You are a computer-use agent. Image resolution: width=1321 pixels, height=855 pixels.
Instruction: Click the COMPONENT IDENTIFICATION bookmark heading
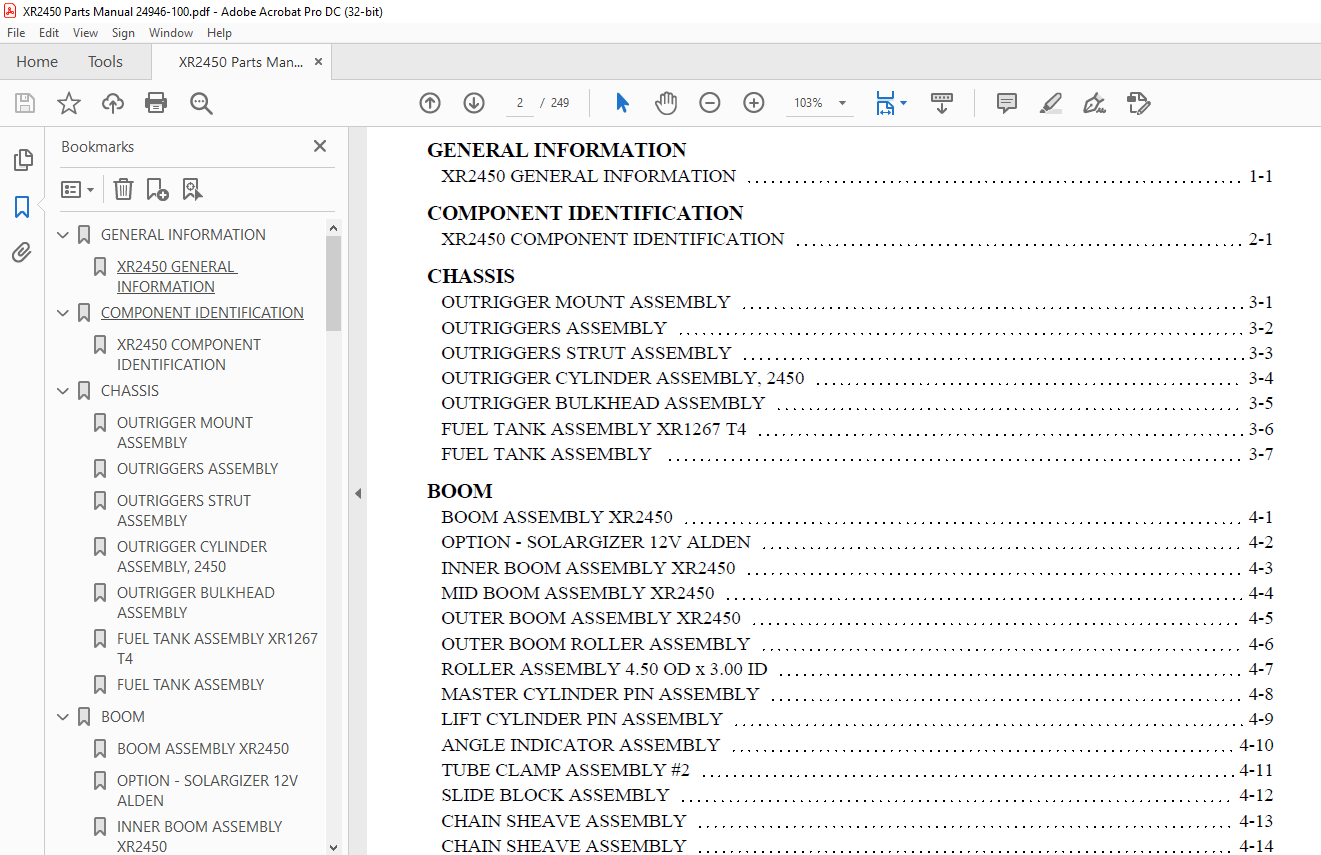pyautogui.click(x=202, y=313)
